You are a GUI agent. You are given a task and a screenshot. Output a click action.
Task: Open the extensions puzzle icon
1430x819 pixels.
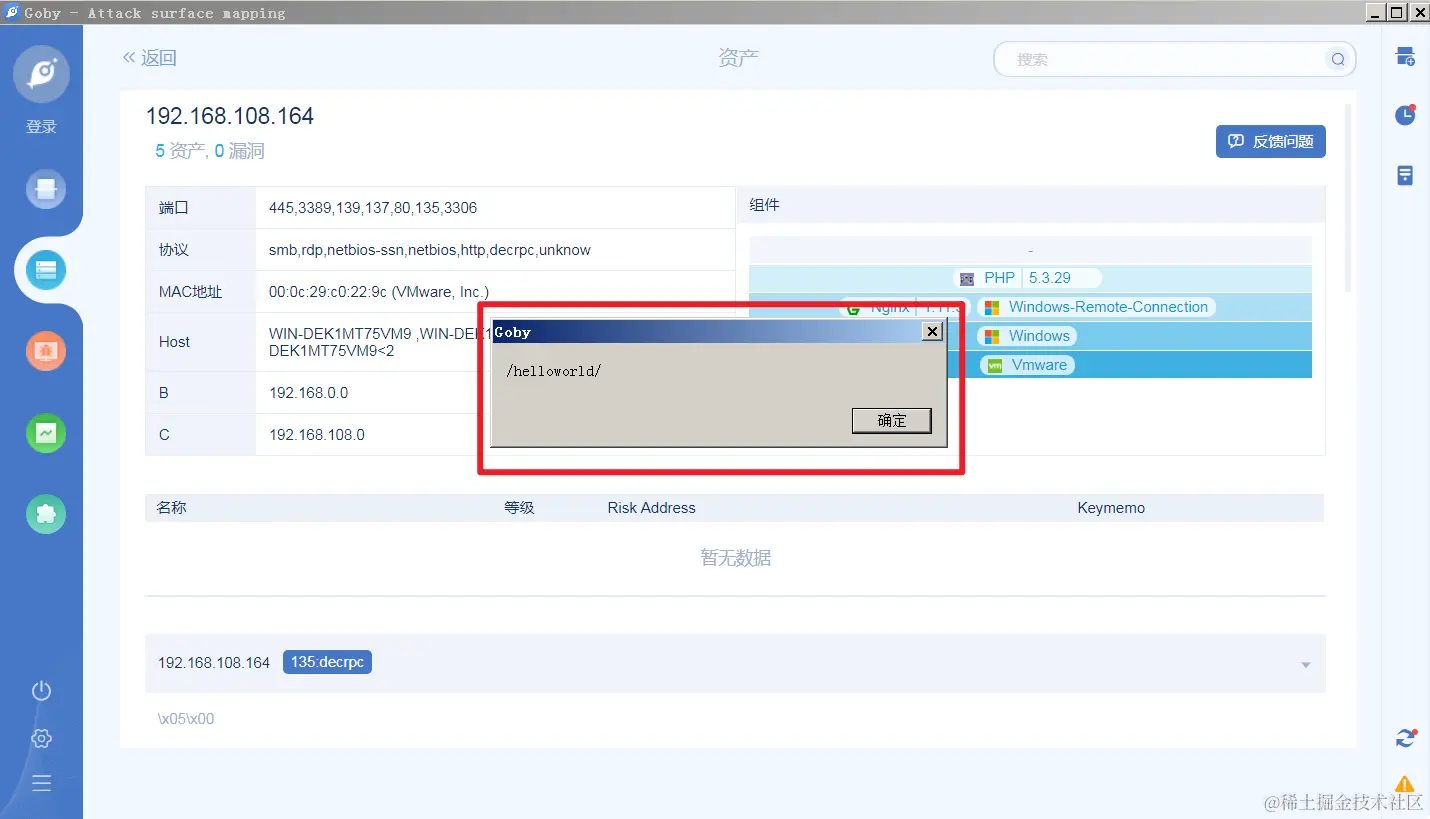pyautogui.click(x=46, y=514)
